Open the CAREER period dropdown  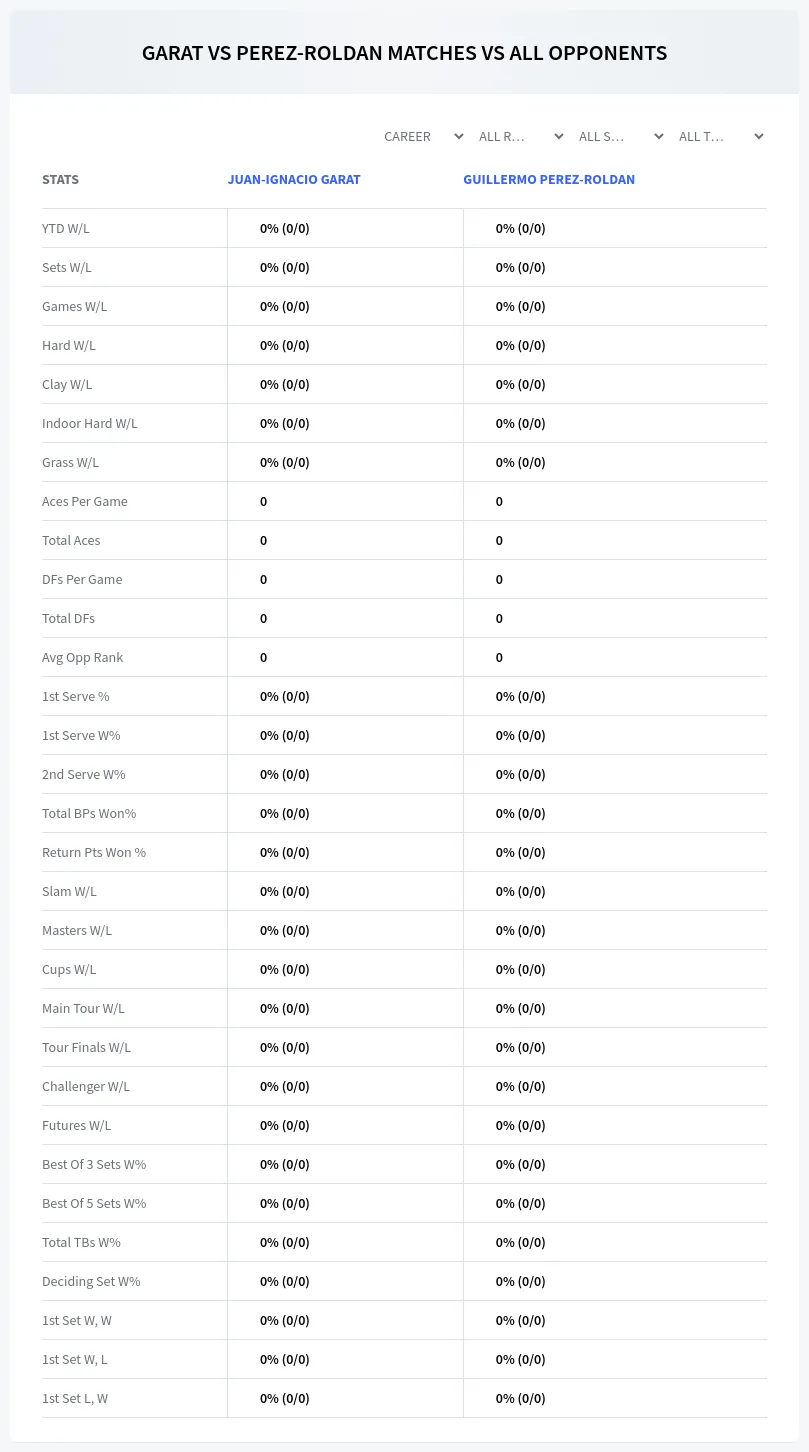point(423,136)
